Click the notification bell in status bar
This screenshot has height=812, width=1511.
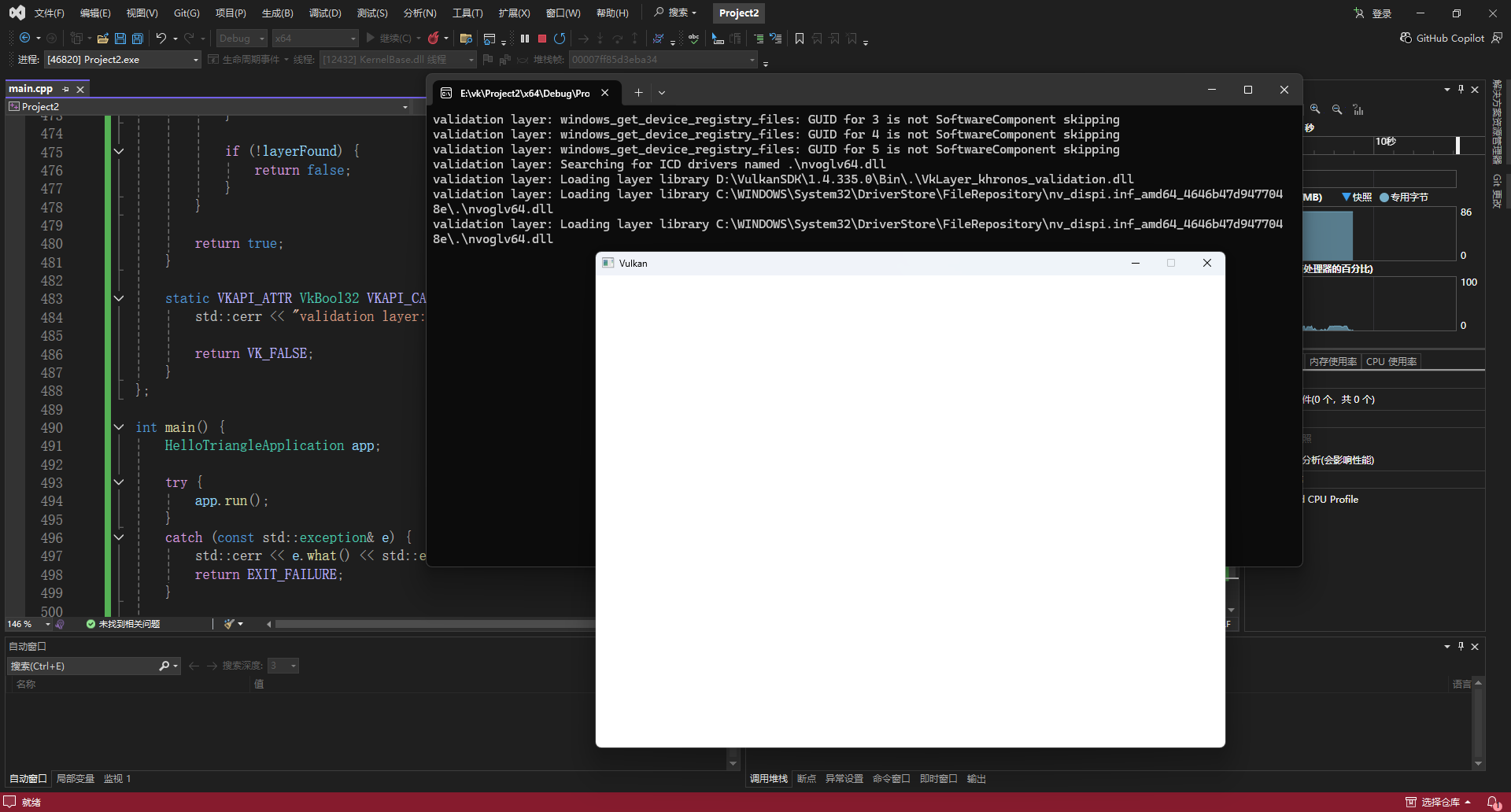(1493, 802)
